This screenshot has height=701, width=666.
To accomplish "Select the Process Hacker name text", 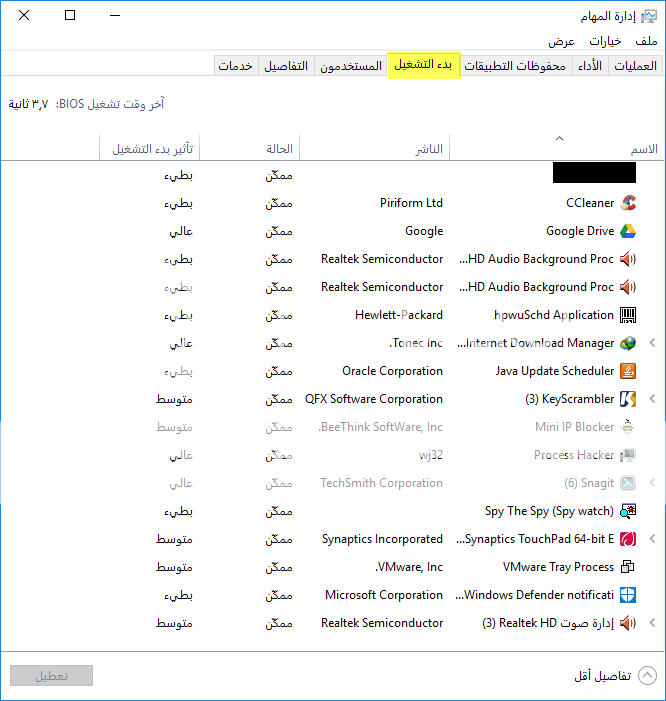I will 574,455.
